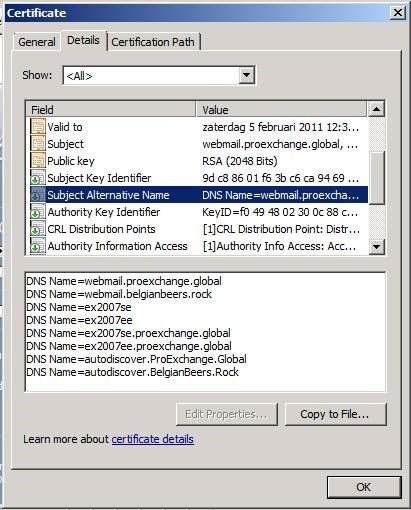
Task: Select the Authority Key Identifier extension icon
Action: [x=38, y=212]
